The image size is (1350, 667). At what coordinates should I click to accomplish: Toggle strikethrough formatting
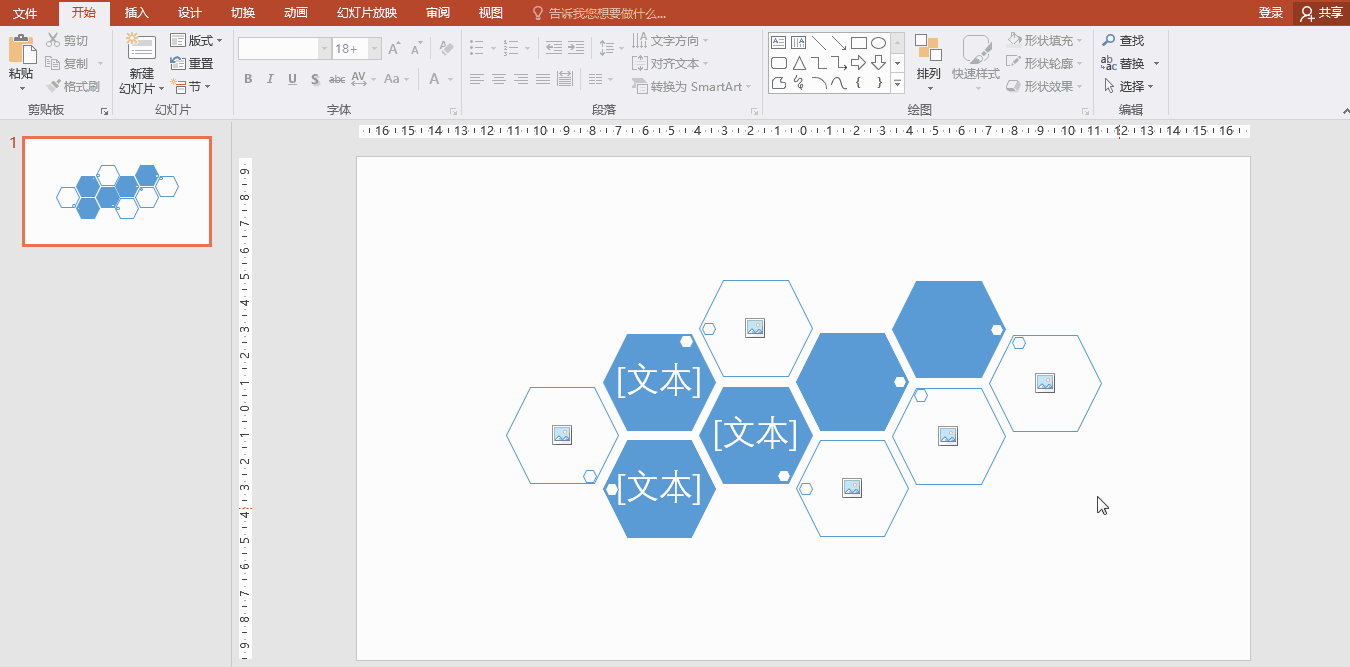(337, 79)
